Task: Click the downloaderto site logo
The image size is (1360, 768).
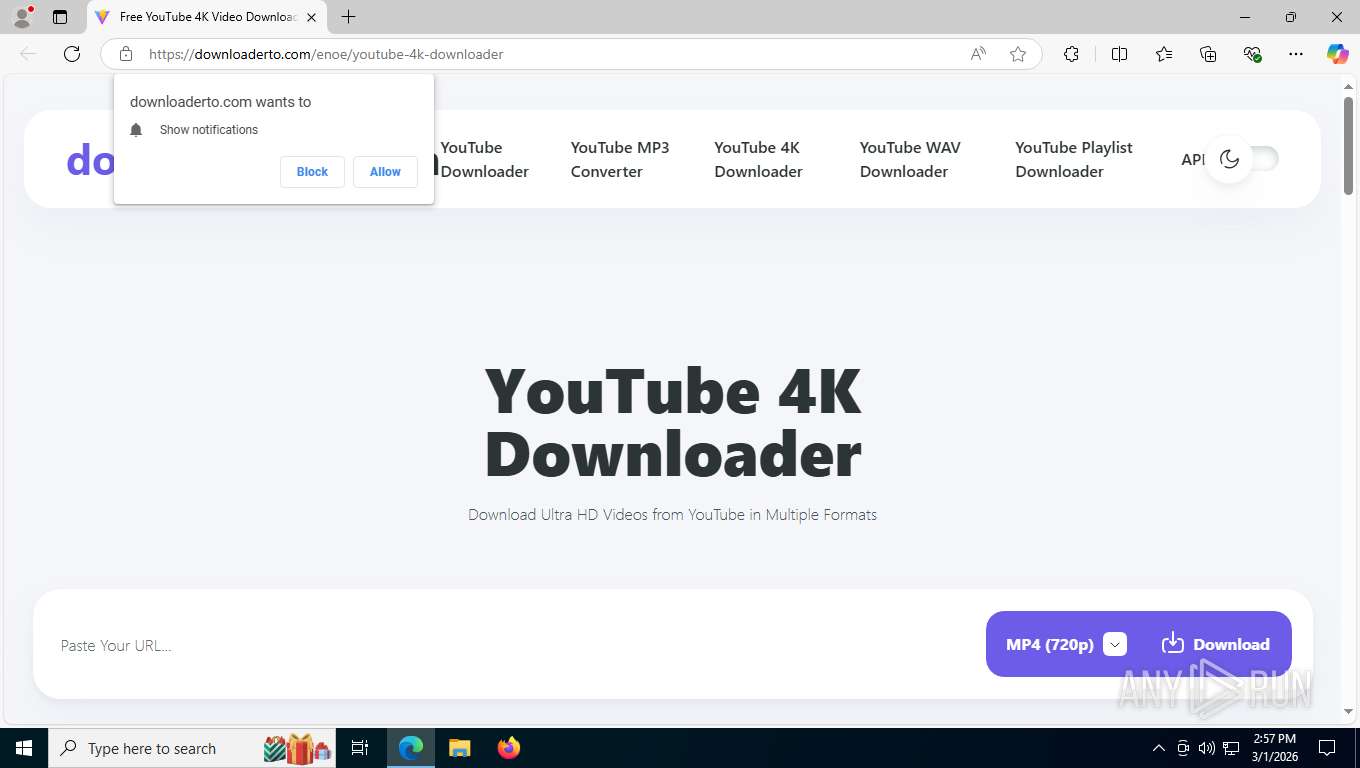Action: [90, 159]
